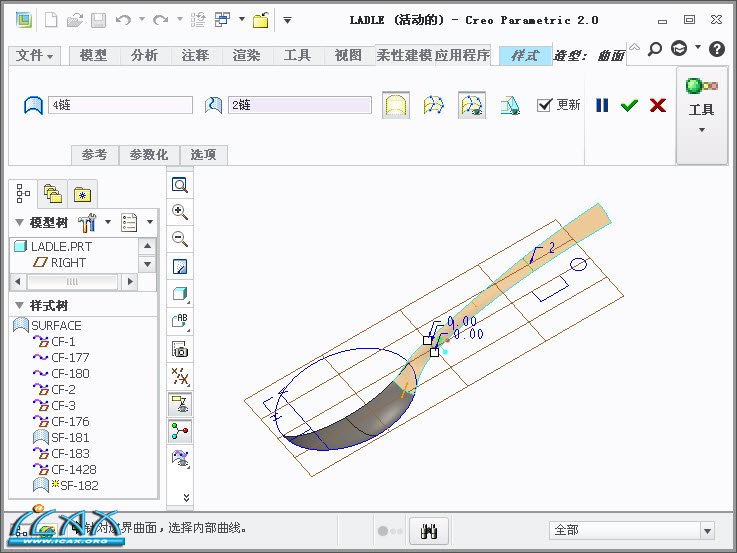Click the Refit view icon

coord(180,185)
